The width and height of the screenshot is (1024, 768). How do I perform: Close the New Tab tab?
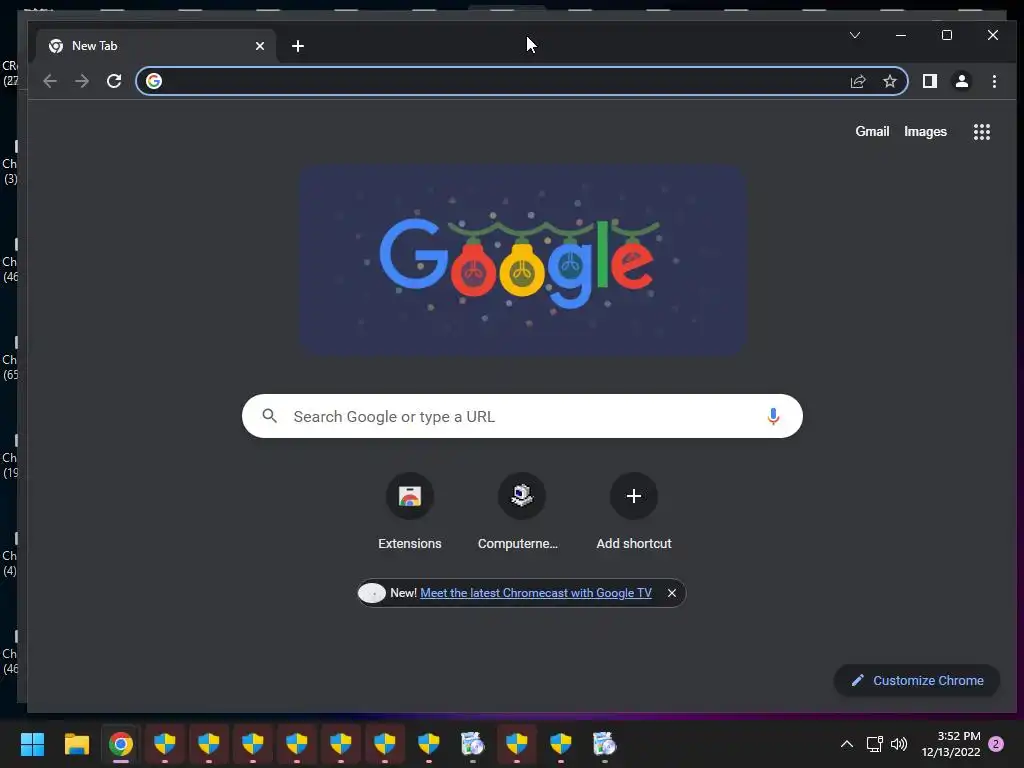(x=260, y=46)
